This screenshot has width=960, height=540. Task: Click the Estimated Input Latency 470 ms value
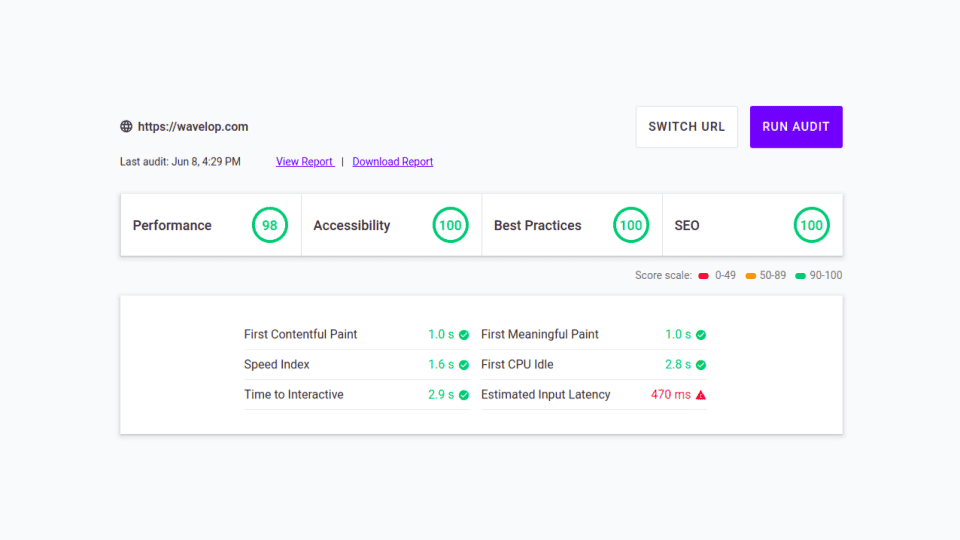pos(670,395)
